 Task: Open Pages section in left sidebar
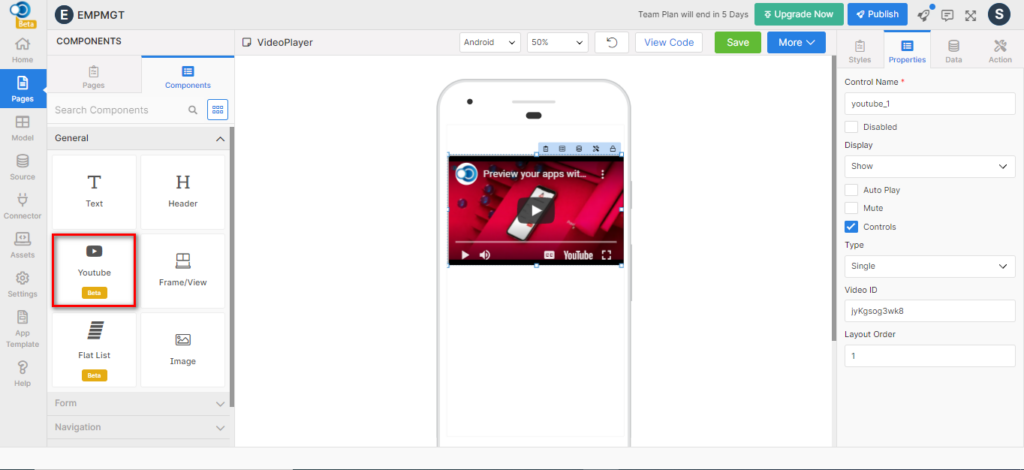pyautogui.click(x=22, y=89)
